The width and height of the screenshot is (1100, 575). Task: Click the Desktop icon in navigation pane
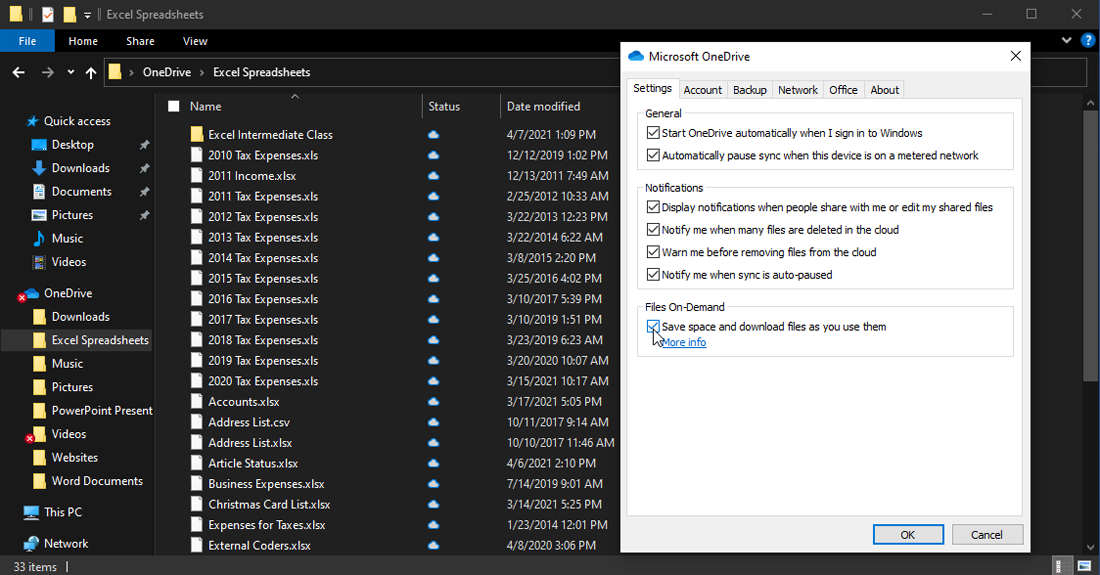pyautogui.click(x=39, y=144)
